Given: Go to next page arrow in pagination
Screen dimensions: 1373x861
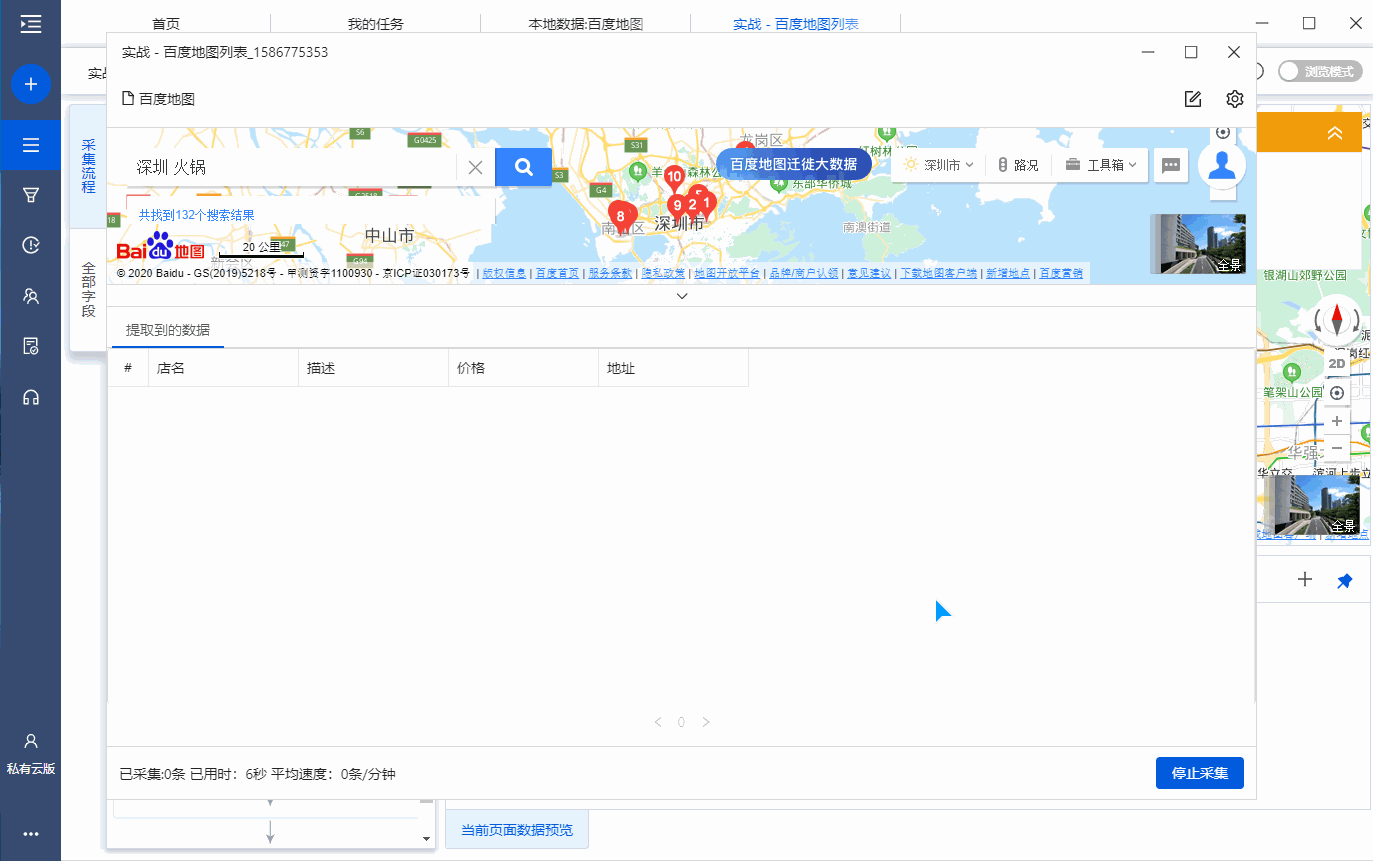Looking at the screenshot, I should pyautogui.click(x=706, y=722).
